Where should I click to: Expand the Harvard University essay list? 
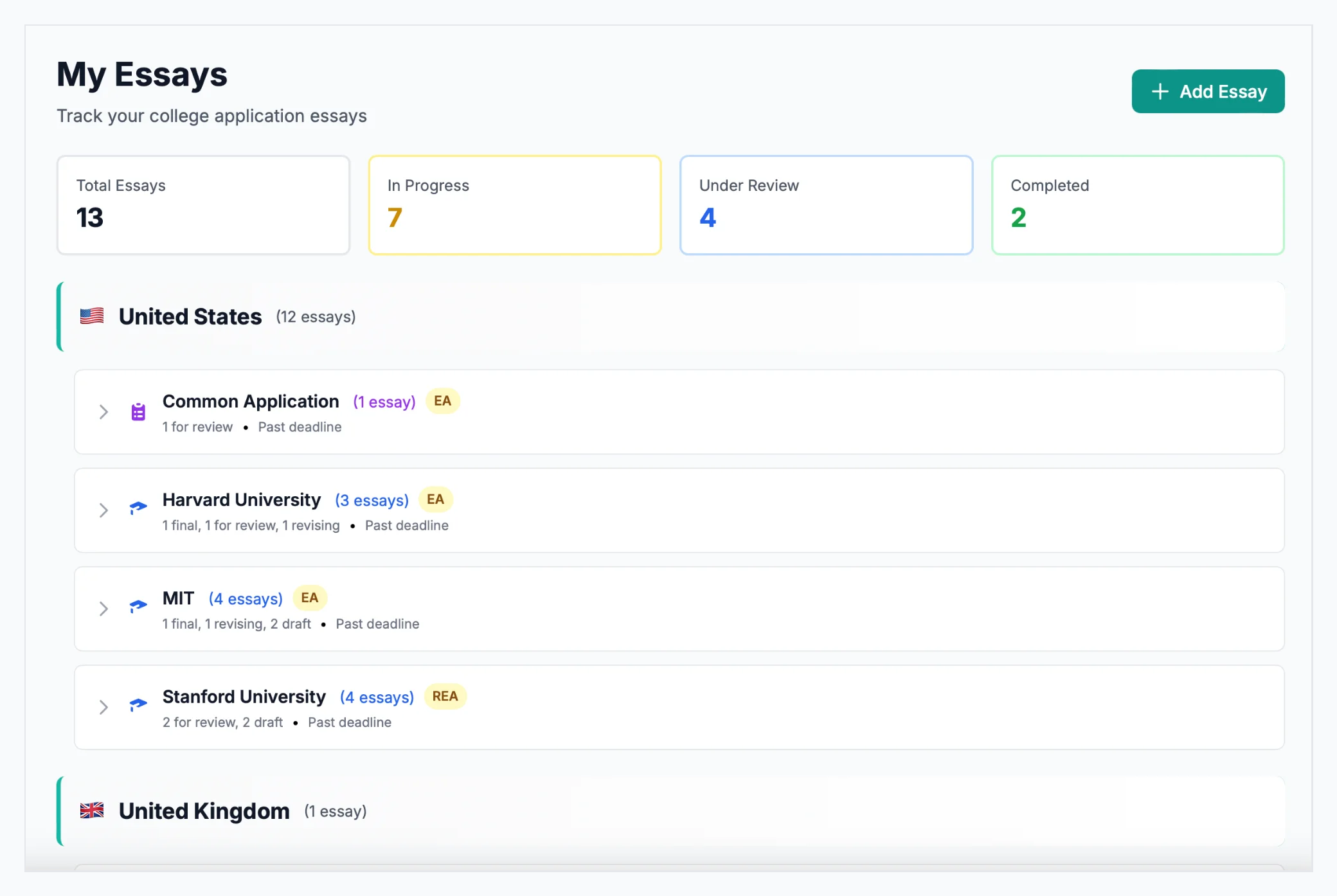click(x=103, y=510)
